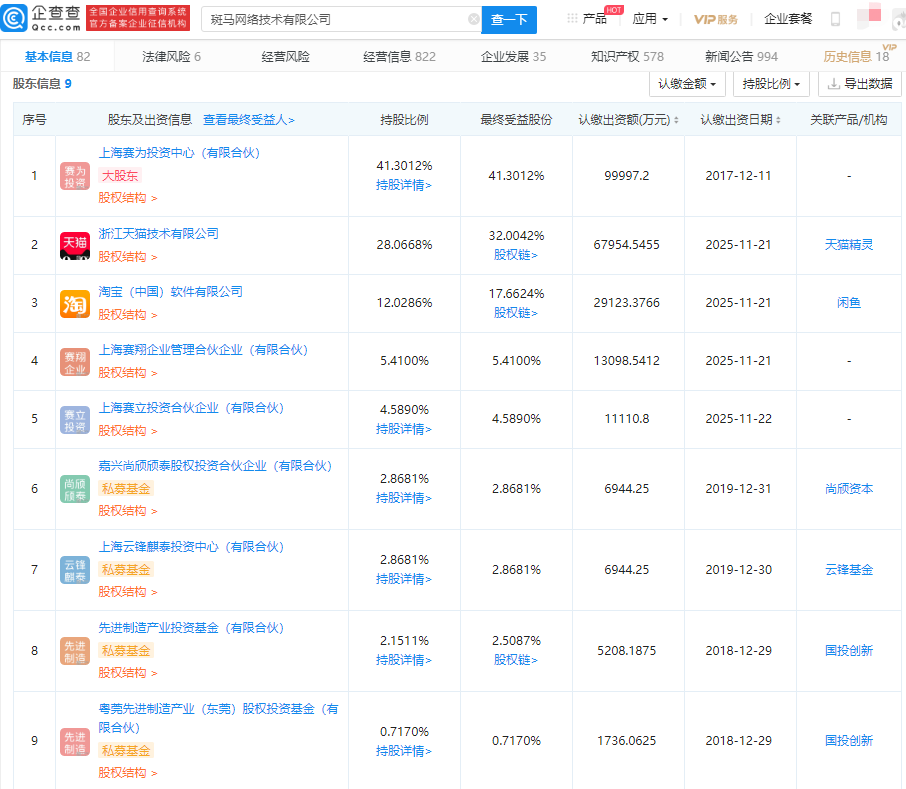Open 股权链 under 17.6624%

[x=515, y=312]
